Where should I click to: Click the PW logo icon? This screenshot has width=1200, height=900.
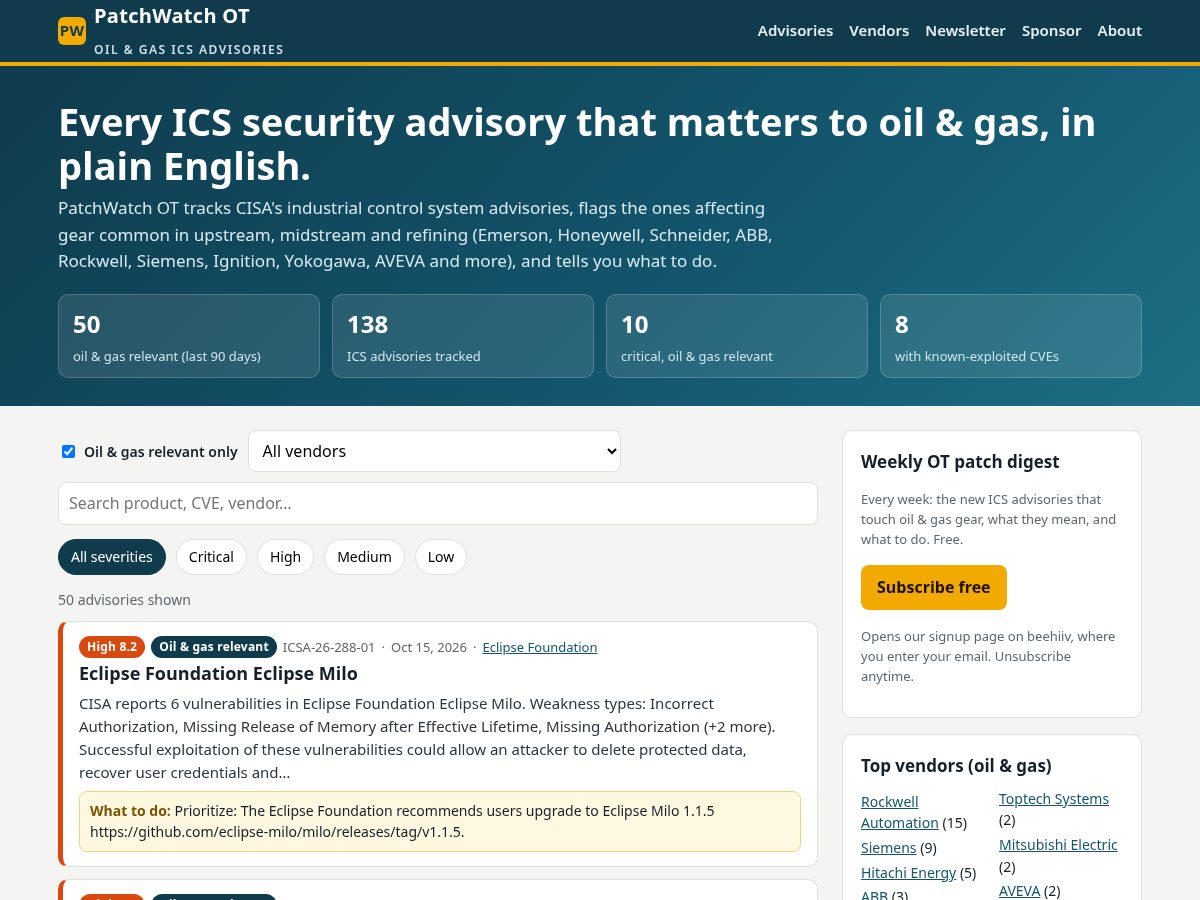[72, 31]
